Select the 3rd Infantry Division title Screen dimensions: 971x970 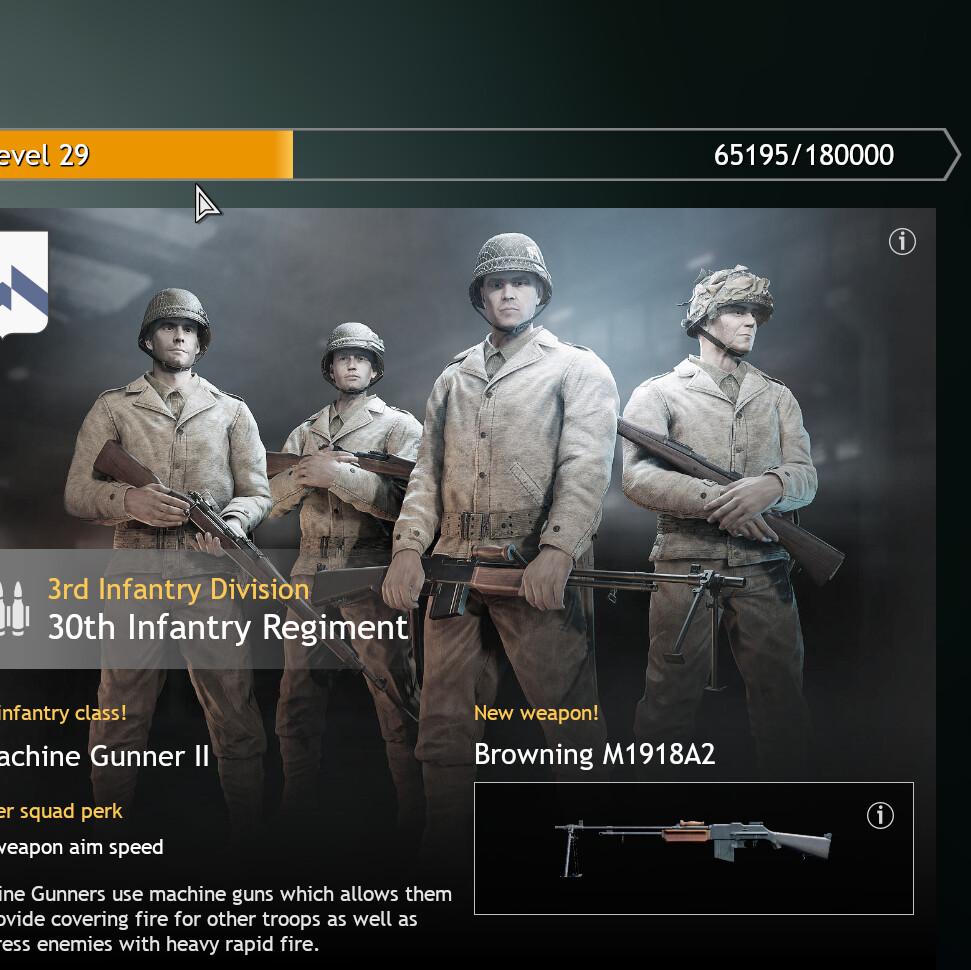[x=178, y=589]
